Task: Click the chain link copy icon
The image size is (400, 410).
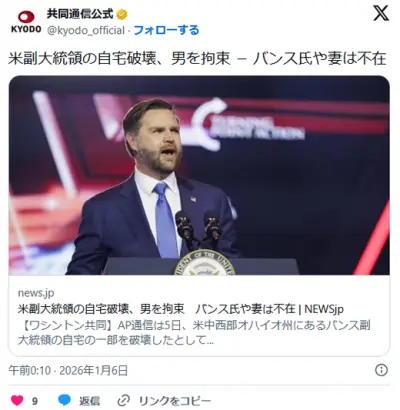Action: [x=124, y=400]
